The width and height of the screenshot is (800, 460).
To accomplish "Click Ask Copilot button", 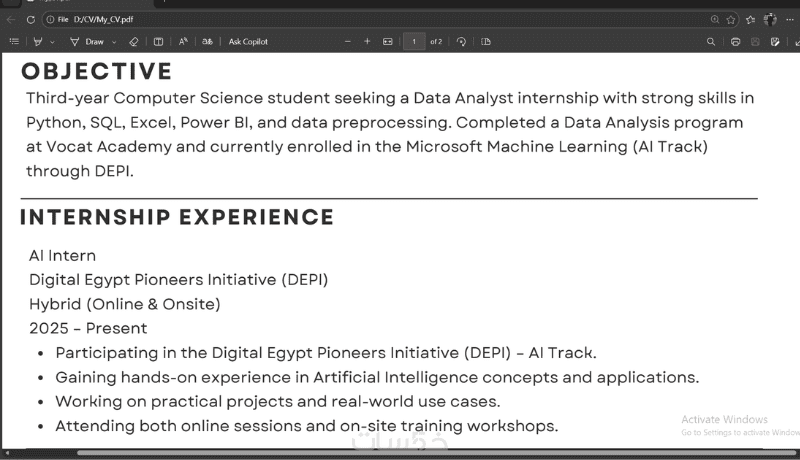I will [248, 42].
